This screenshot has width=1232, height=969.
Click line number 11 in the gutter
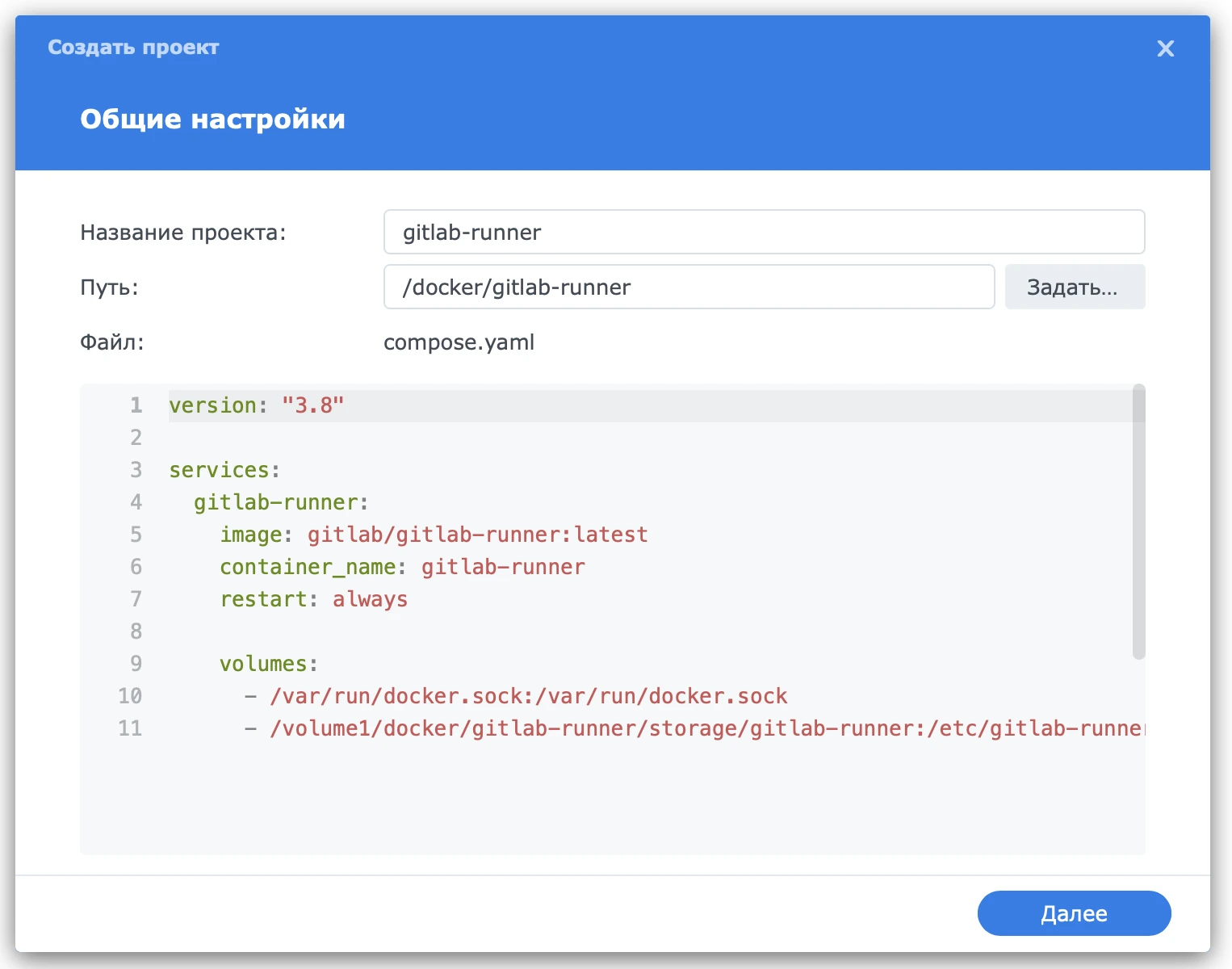(x=130, y=728)
